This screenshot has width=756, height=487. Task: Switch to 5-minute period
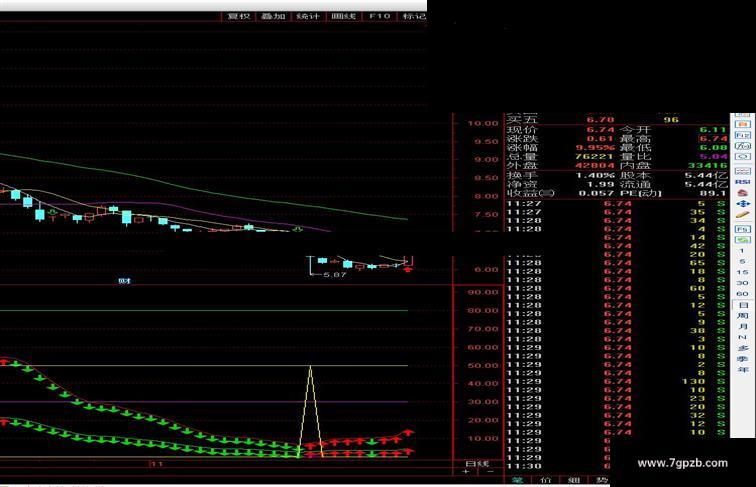742,261
